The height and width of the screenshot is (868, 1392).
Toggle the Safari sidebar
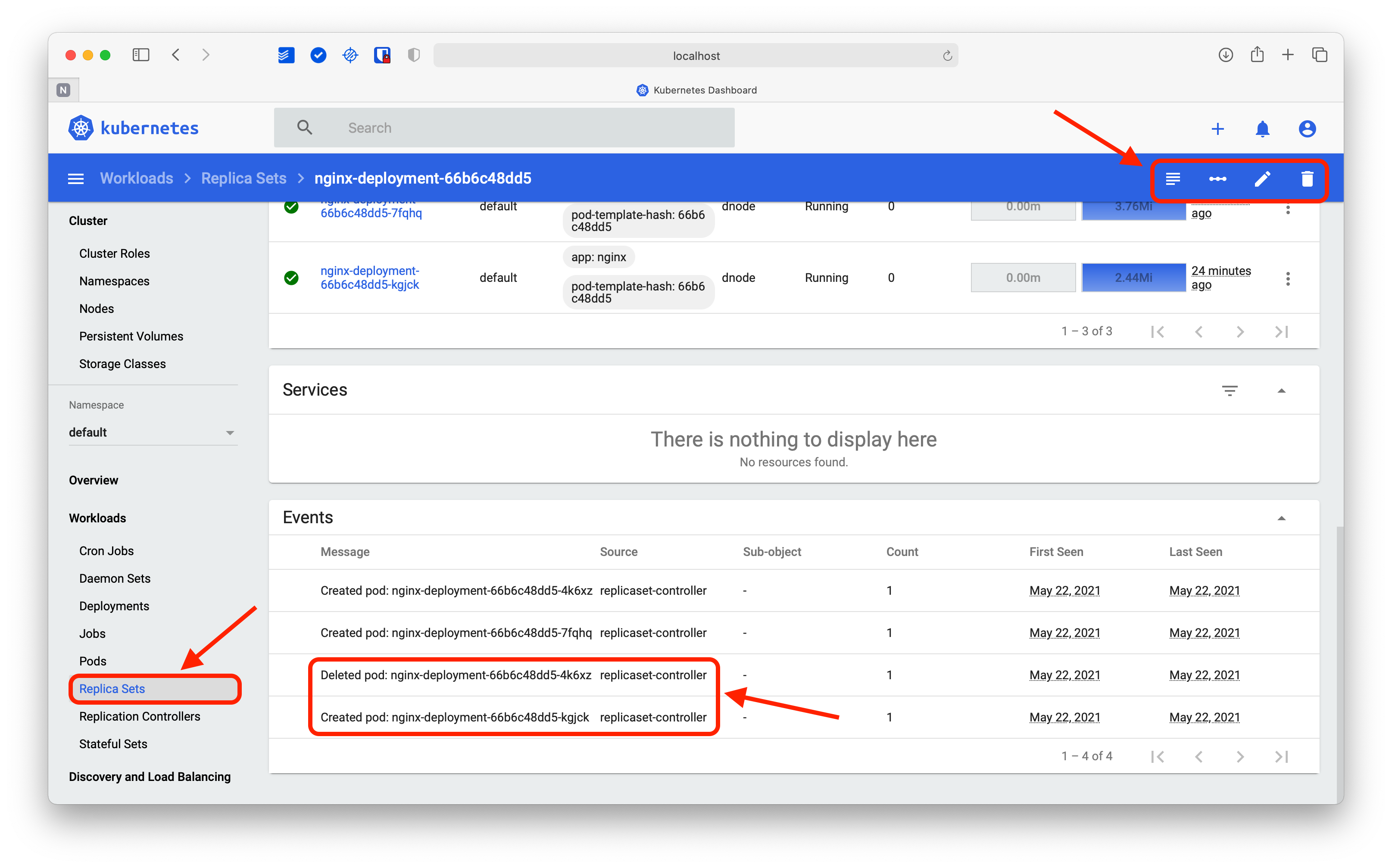click(140, 55)
